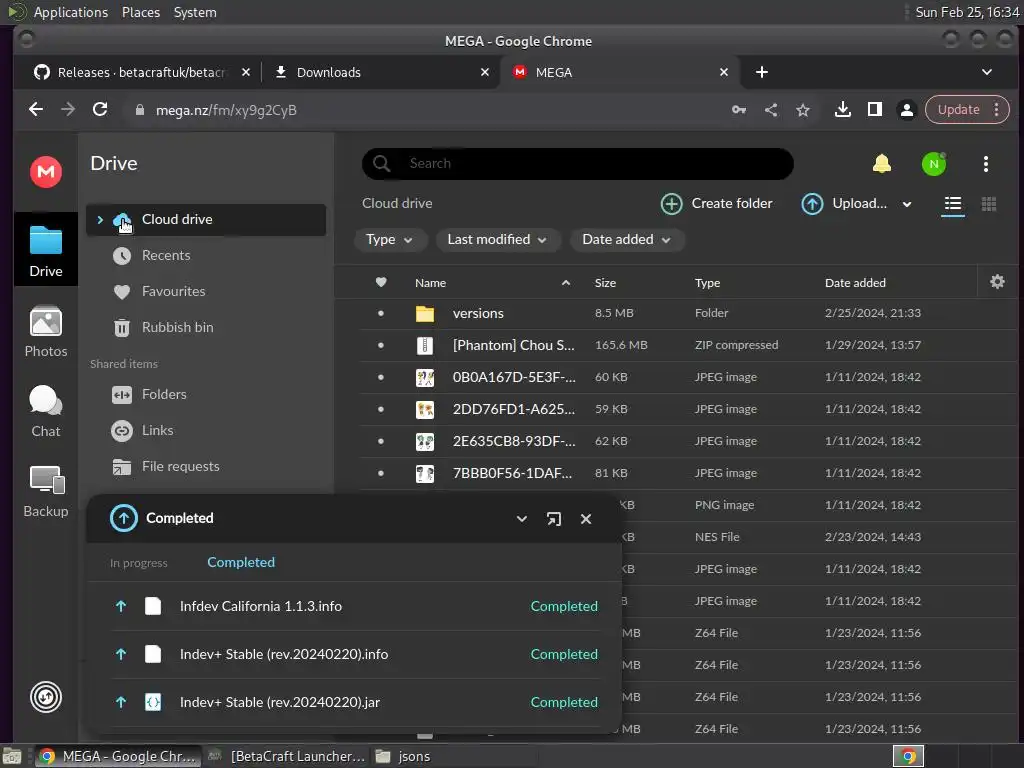The image size is (1024, 768).
Task: Sort files by Date added column header
Action: pos(855,283)
